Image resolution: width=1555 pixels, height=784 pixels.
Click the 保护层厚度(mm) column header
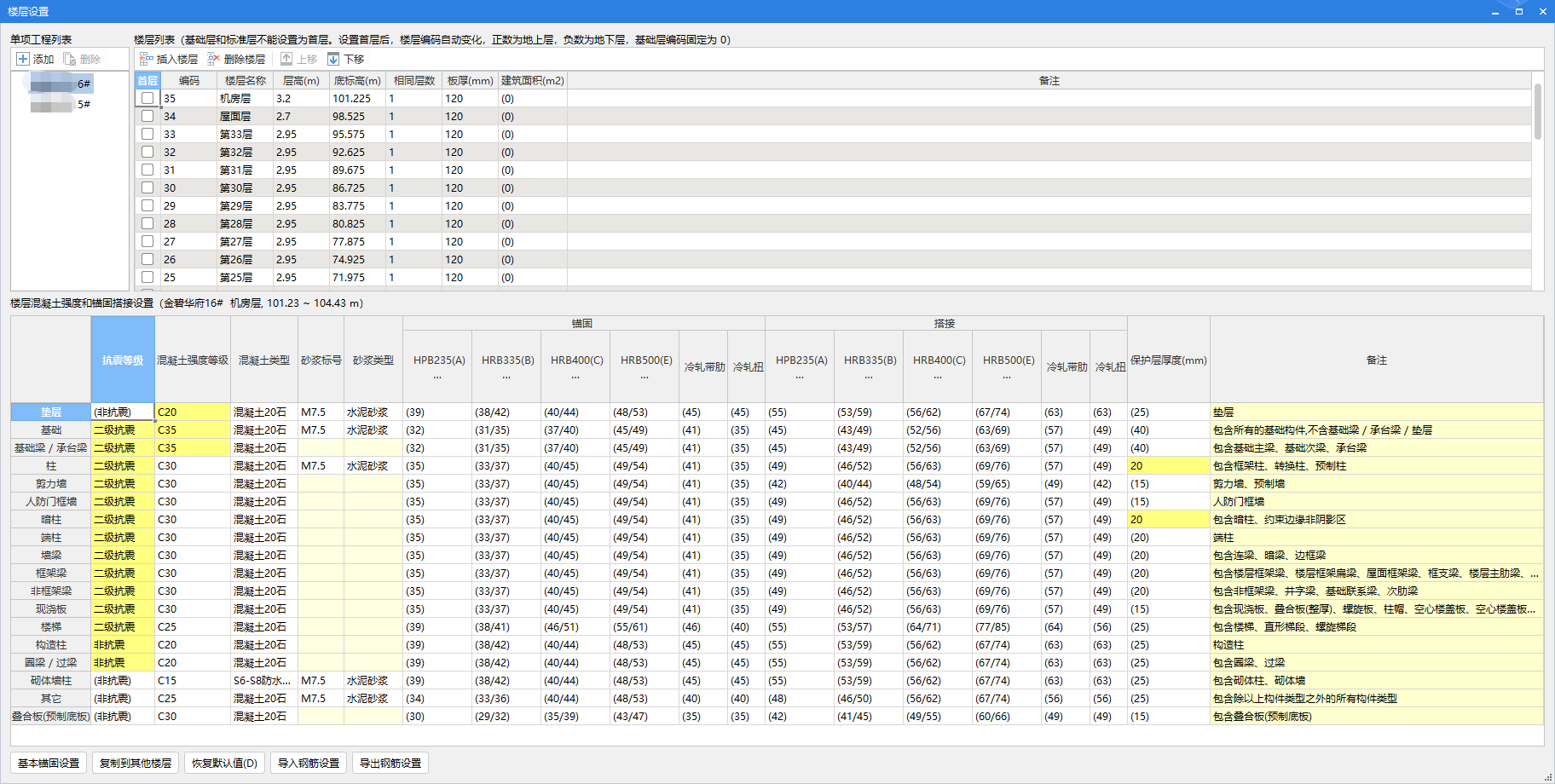(x=1169, y=360)
